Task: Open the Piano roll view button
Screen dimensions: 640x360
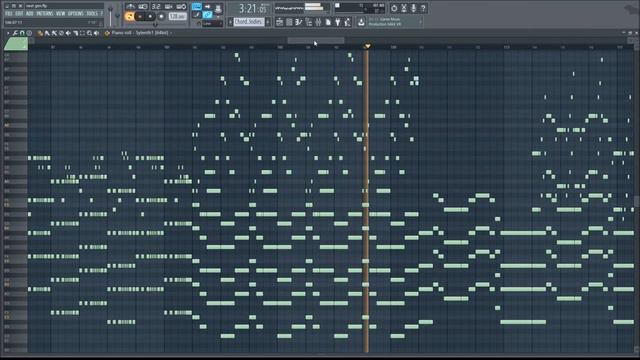Action: 299,22
